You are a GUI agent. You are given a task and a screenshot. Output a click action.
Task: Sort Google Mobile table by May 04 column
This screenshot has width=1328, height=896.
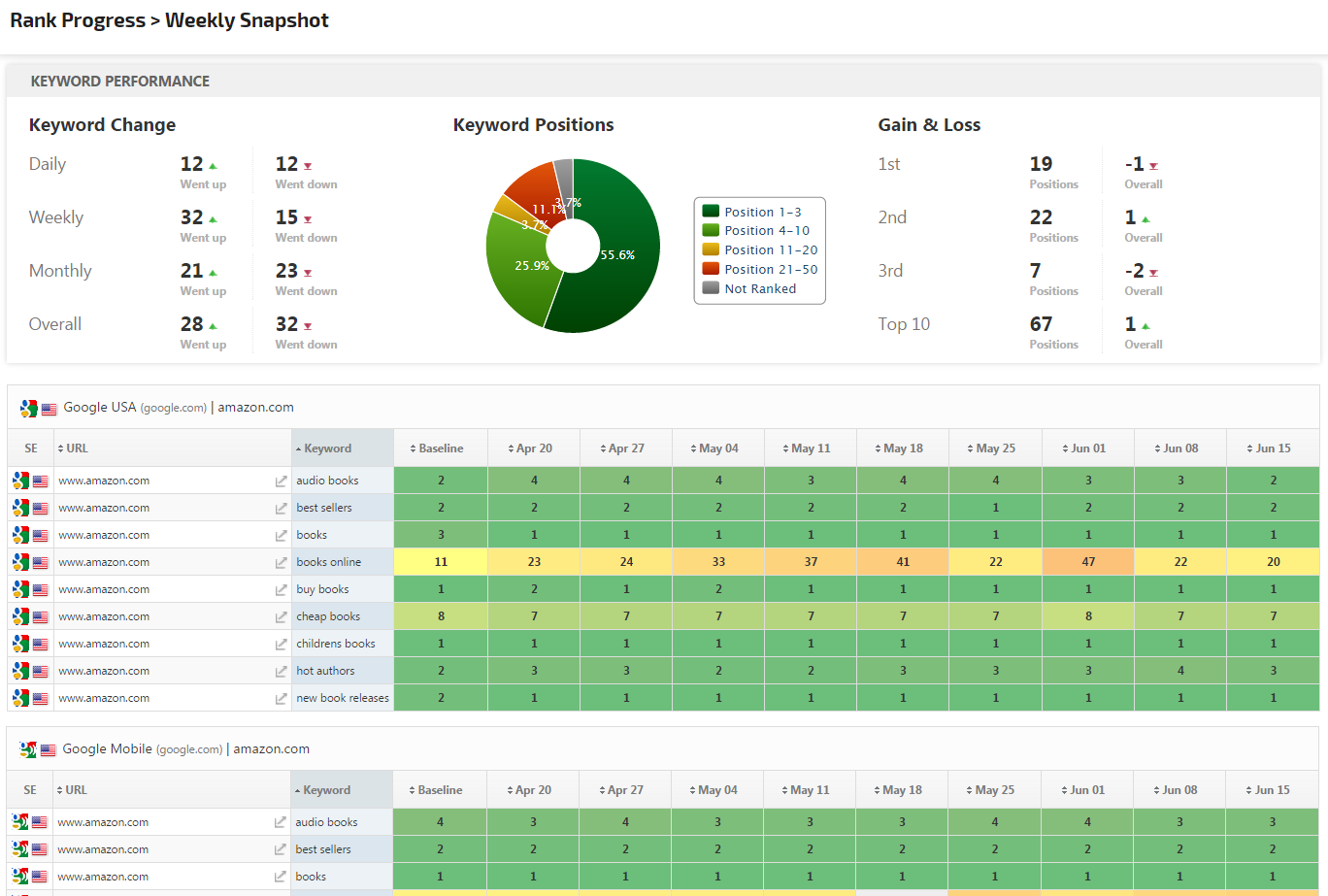(x=717, y=790)
